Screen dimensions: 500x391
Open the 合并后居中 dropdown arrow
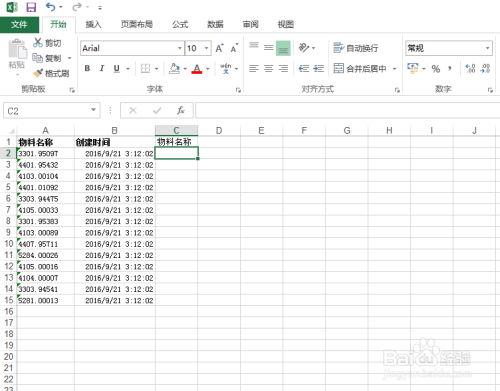point(395,69)
